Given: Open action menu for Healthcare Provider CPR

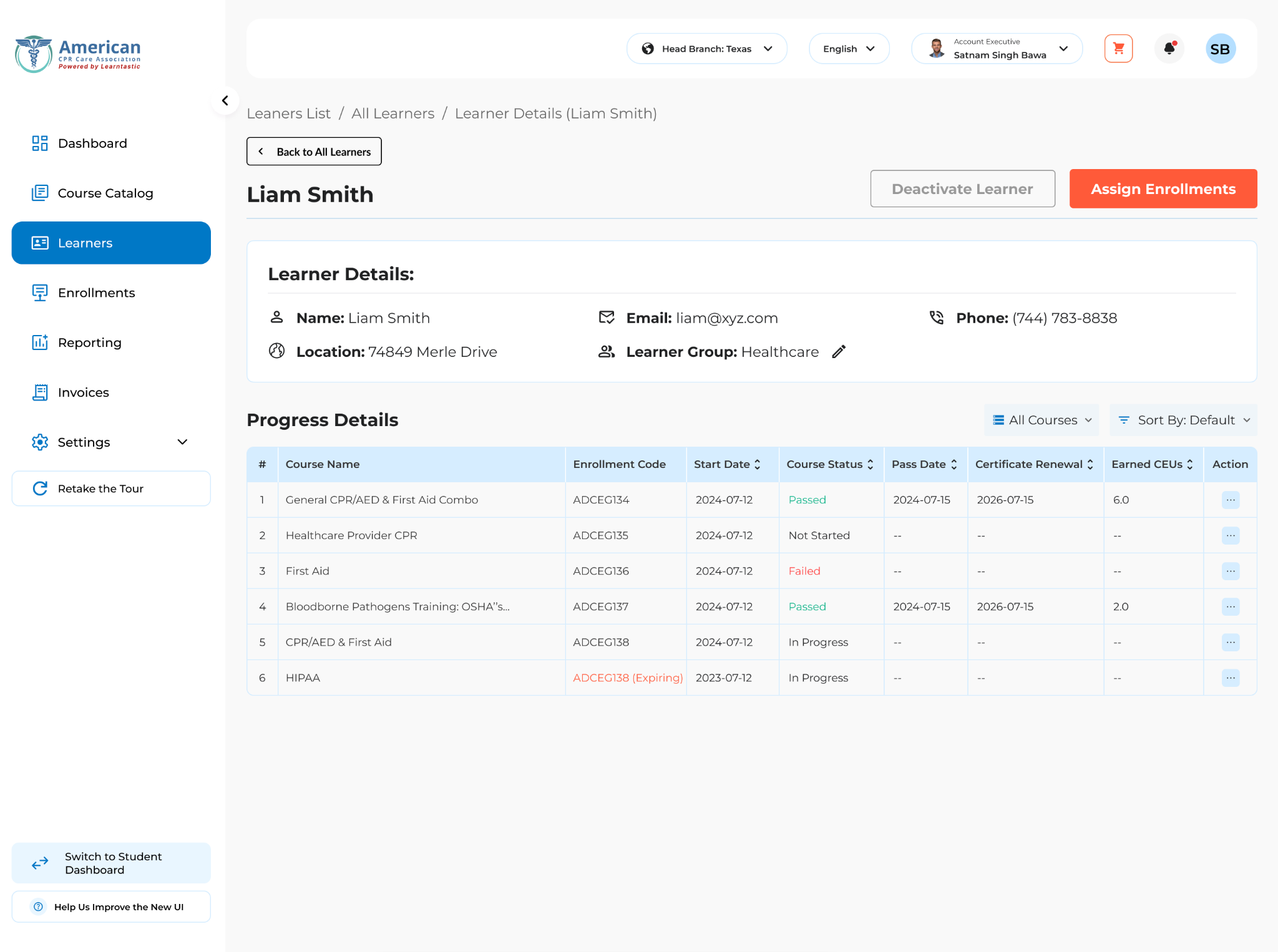Looking at the screenshot, I should coord(1230,535).
